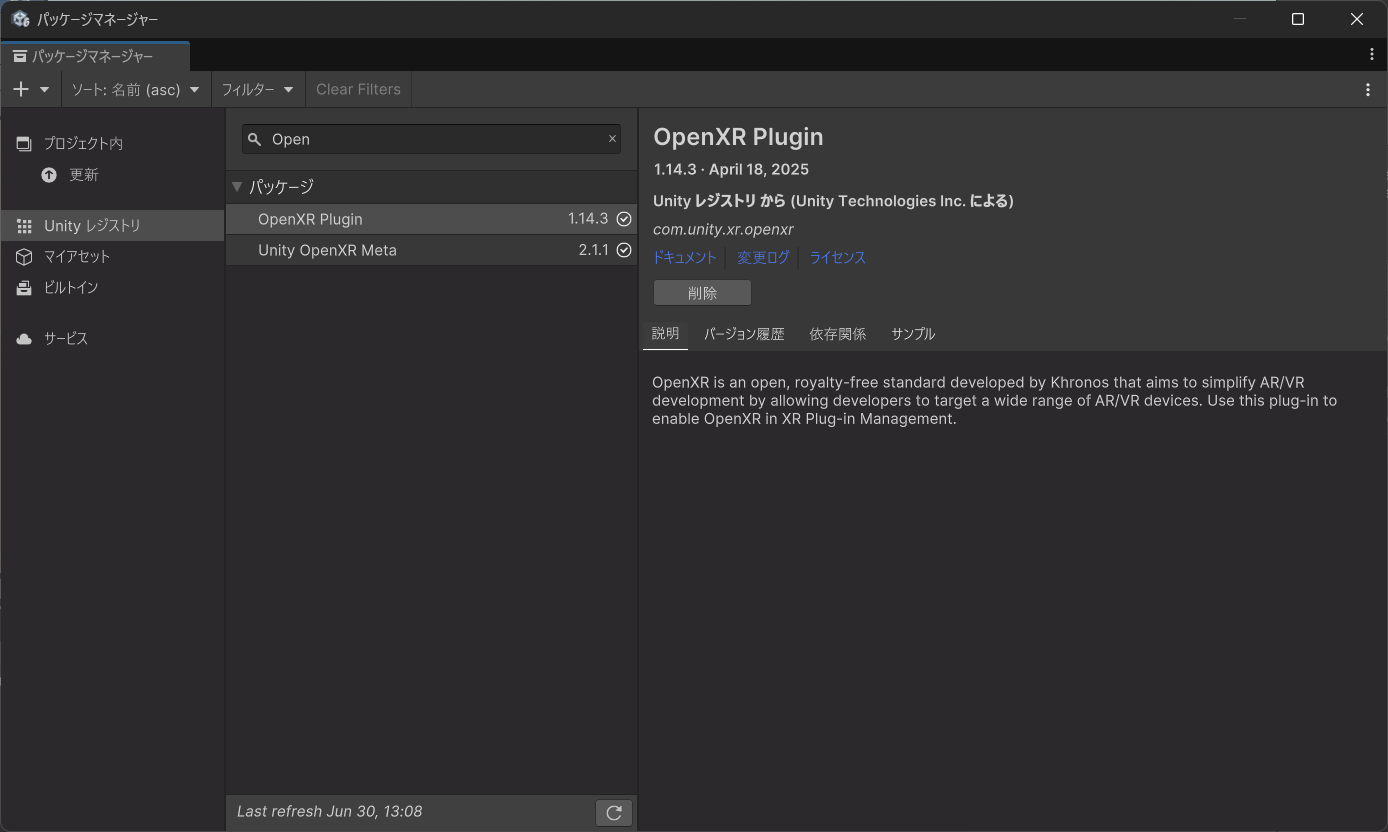Click the com.unity.xr.openxr package ID text

coord(723,229)
